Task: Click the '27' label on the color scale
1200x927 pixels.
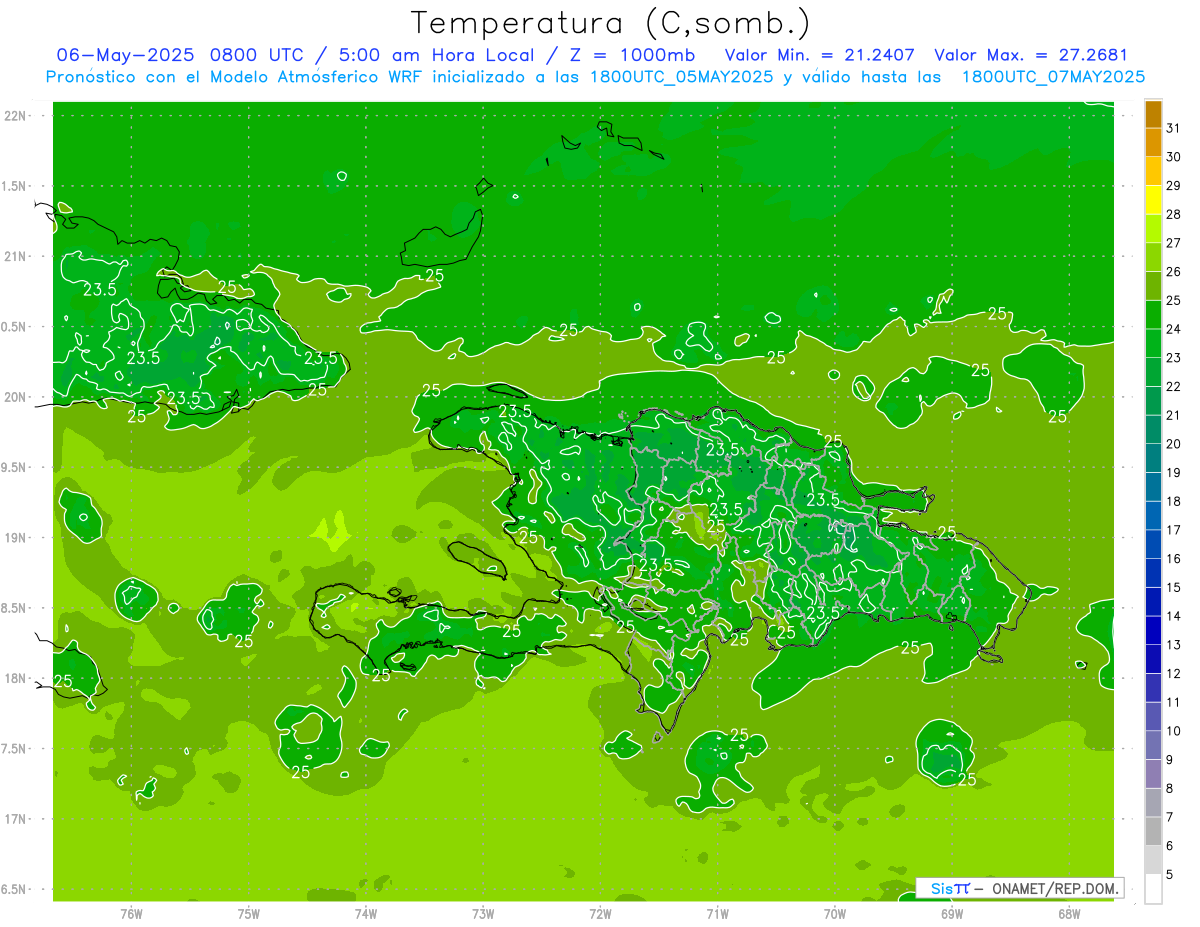Action: [1174, 243]
